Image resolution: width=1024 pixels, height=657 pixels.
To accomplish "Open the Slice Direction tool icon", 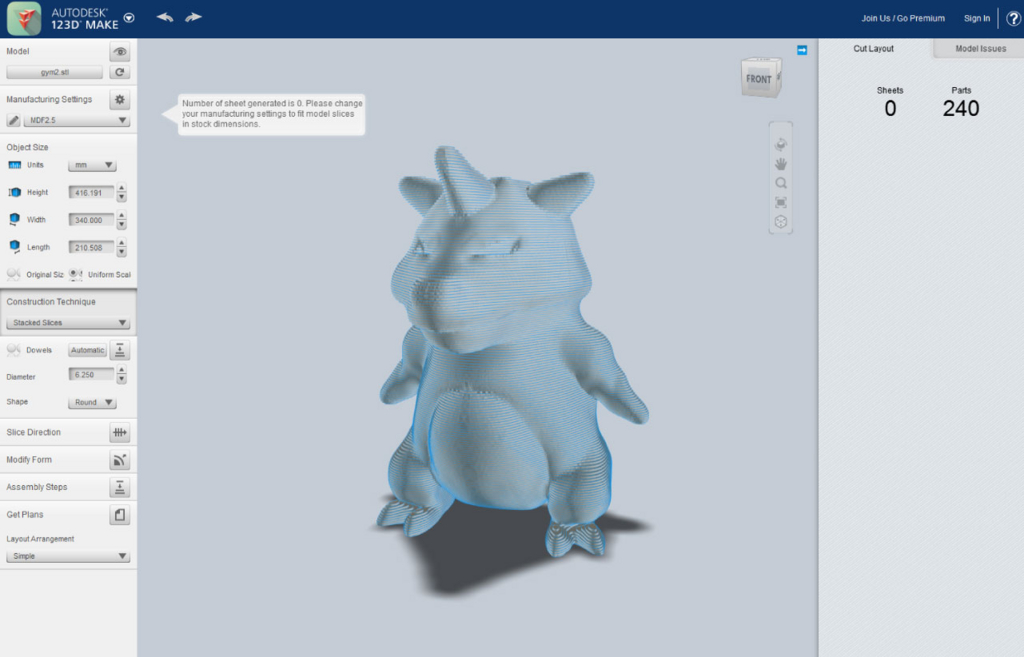I will (x=120, y=432).
